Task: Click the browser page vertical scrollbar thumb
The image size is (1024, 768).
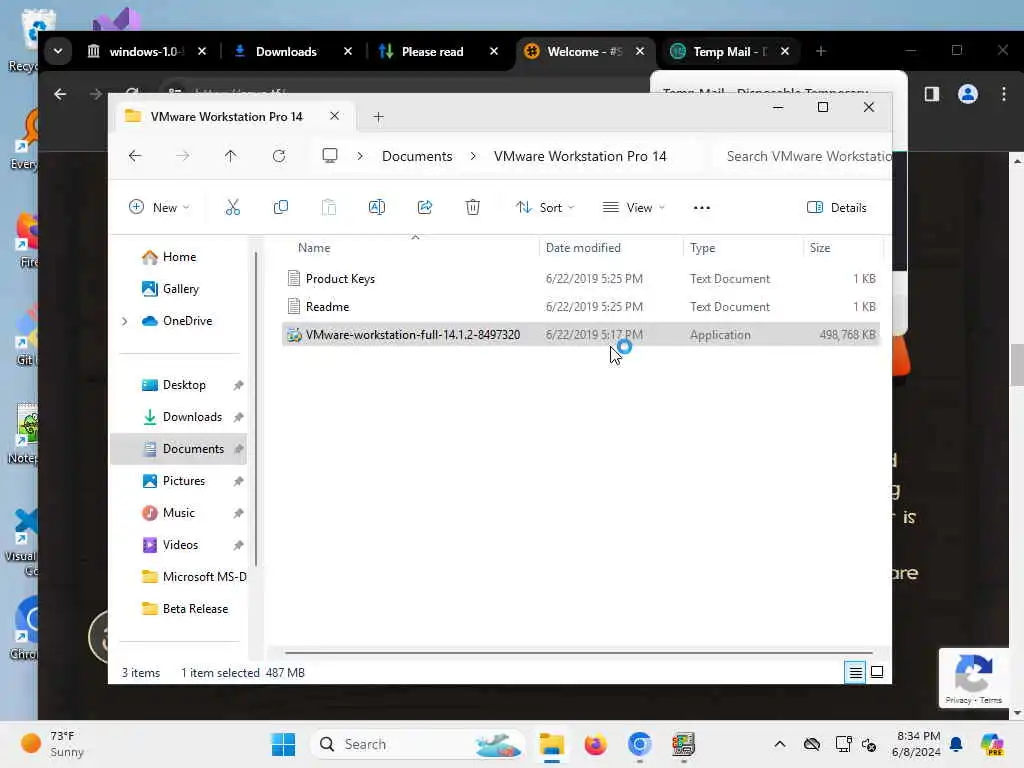Action: click(1017, 364)
